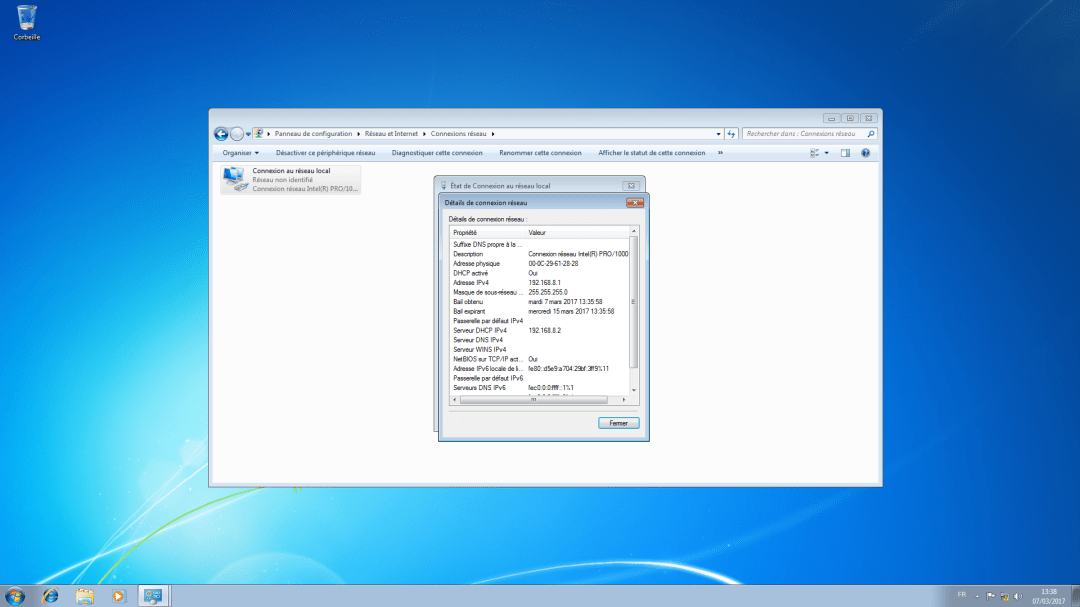Click the back navigation arrow
This screenshot has width=1080, height=607.
tap(221, 133)
